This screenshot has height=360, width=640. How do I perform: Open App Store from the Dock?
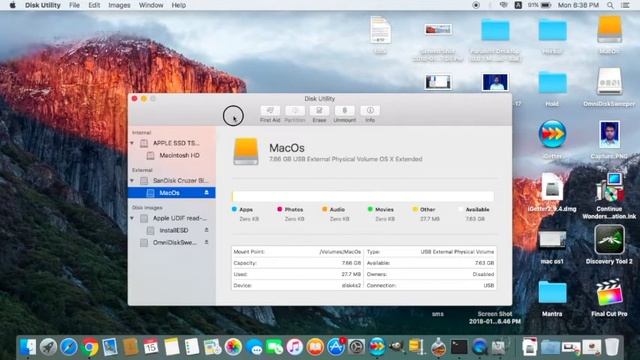point(336,347)
